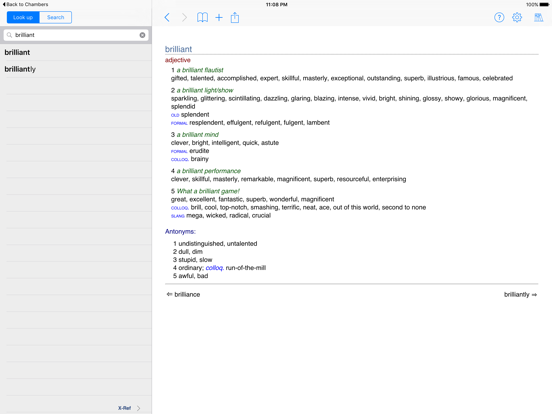This screenshot has height=414, width=552.
Task: Expand X-Ref chevron arrow
Action: click(x=139, y=408)
